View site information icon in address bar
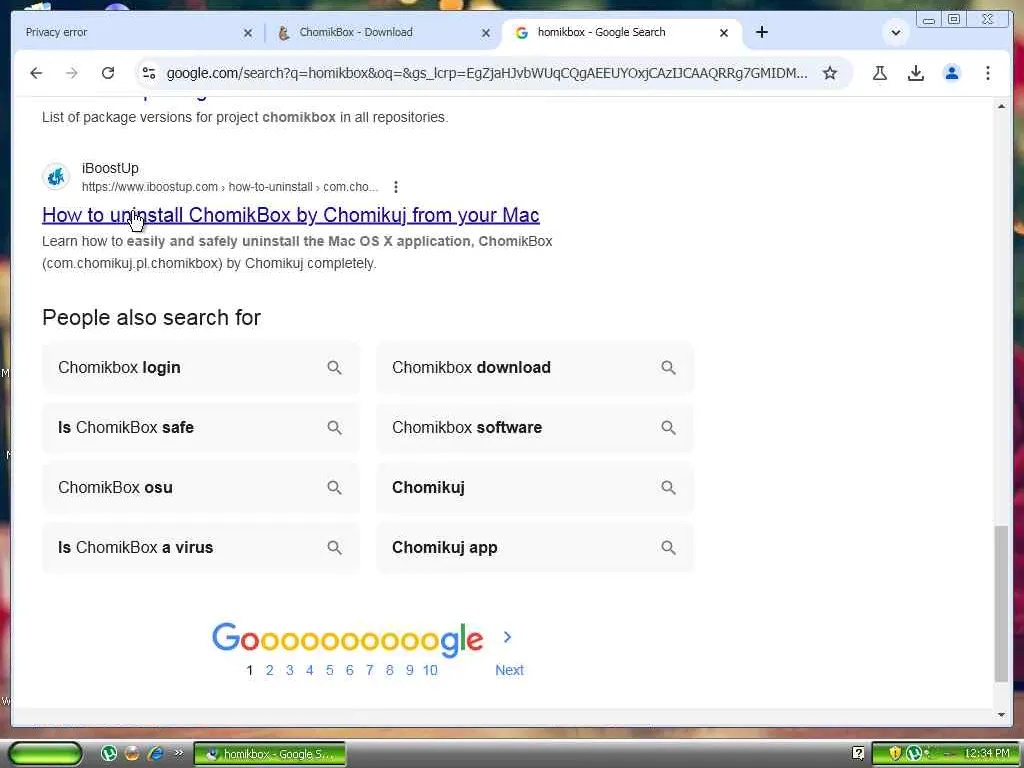This screenshot has height=768, width=1024. (149, 73)
